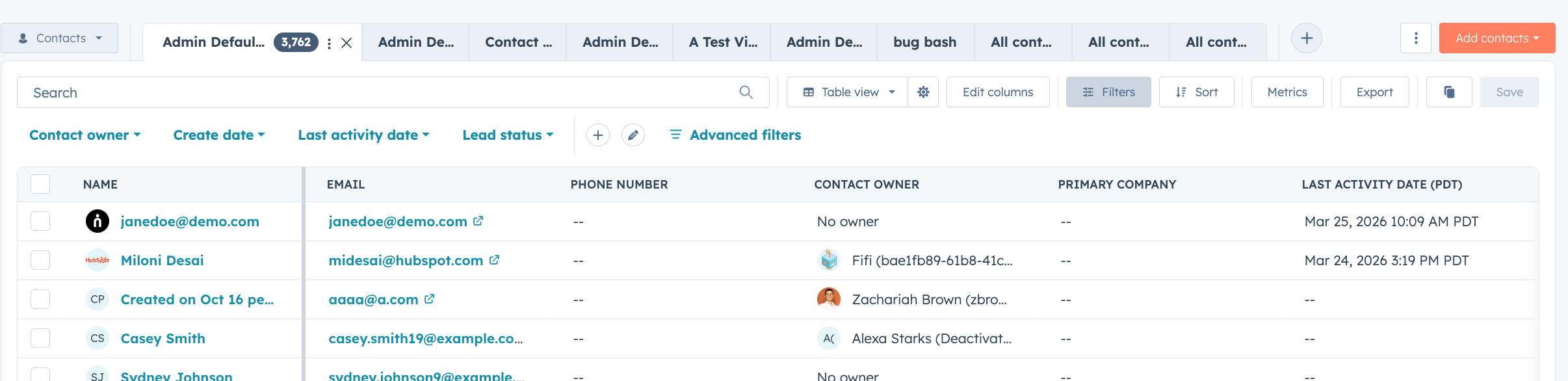Open the Lead status filter dropdown
Image resolution: width=1568 pixels, height=381 pixels.
[x=508, y=135]
